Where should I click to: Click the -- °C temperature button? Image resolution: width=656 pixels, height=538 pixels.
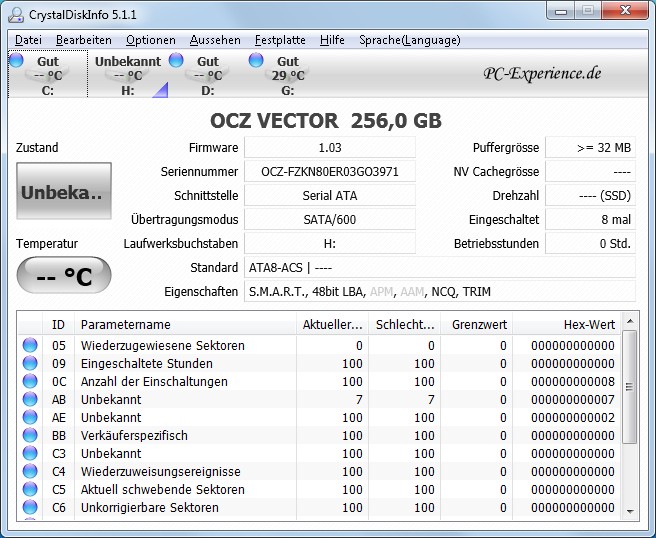tap(64, 275)
